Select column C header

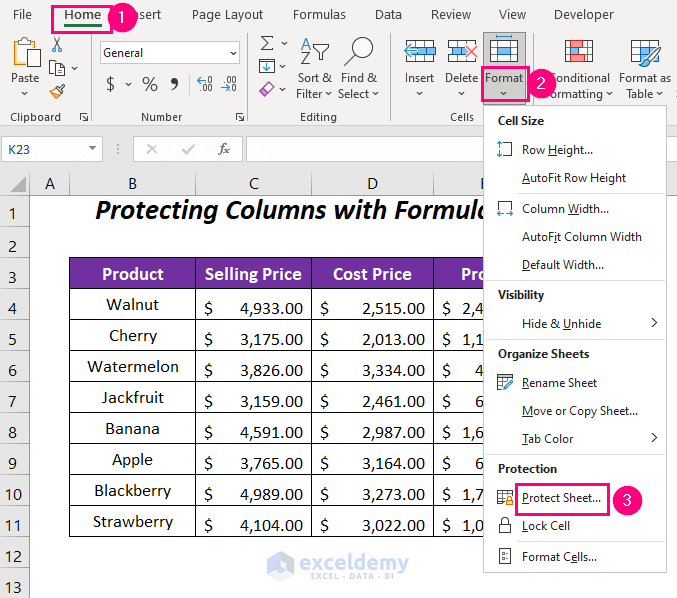click(x=253, y=184)
